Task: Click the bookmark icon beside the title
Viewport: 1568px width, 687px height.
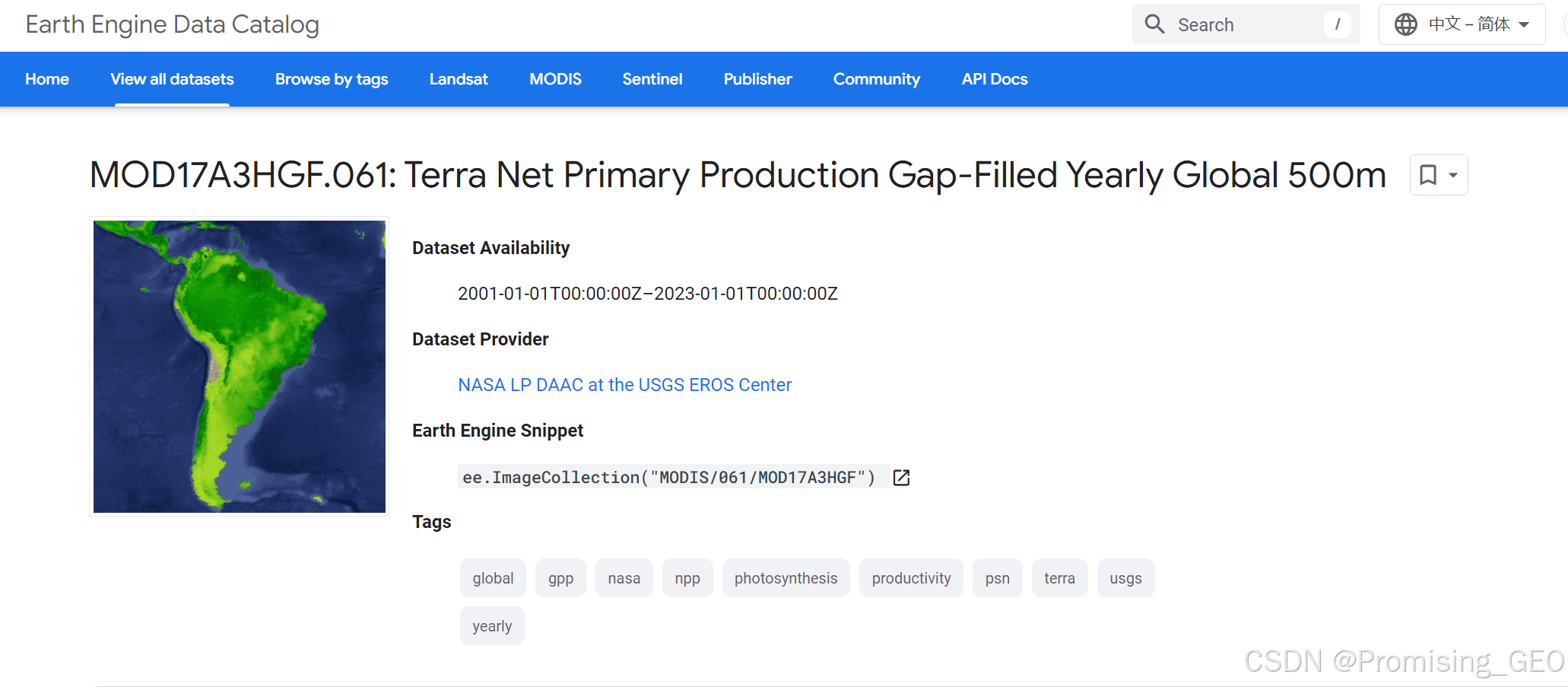Action: tap(1428, 175)
